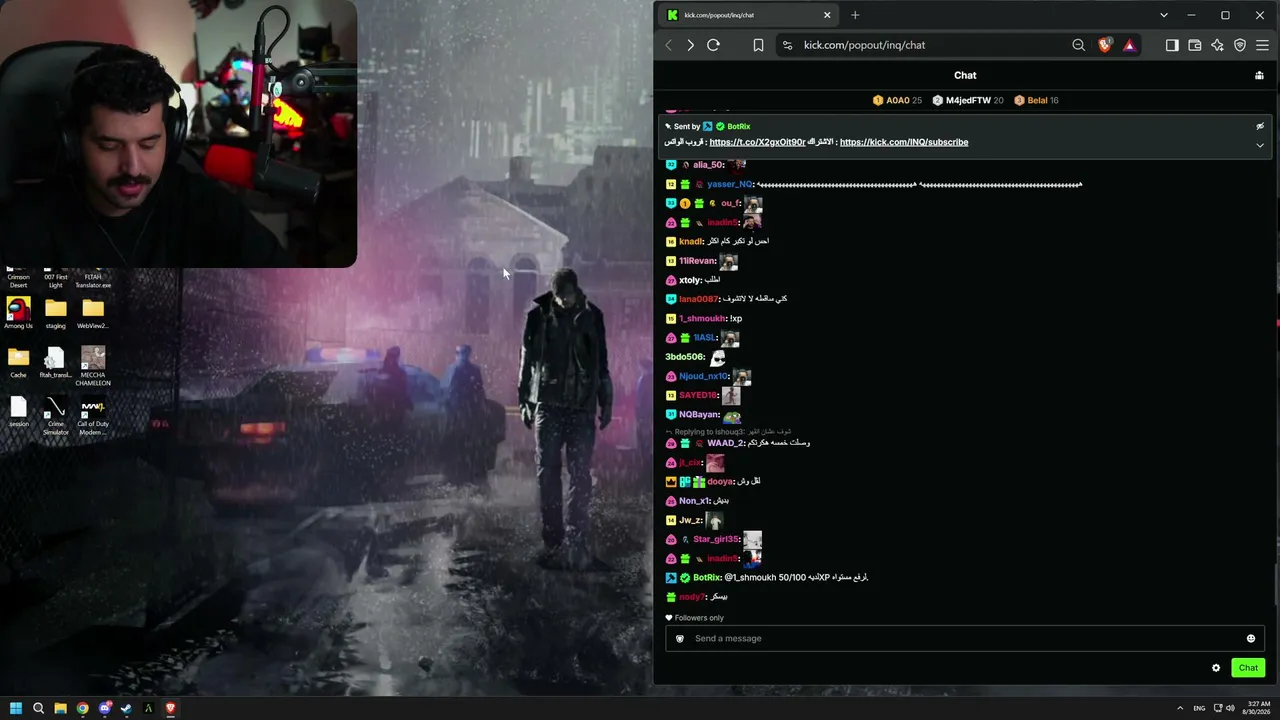Viewport: 1280px width, 720px height.
Task: Click username Non_x1 in chat
Action: pos(694,501)
